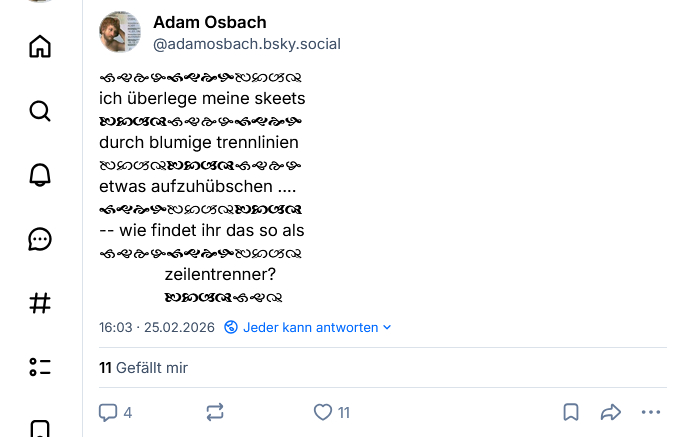Click the post timestamp 16:03 · 25.02.2026
This screenshot has height=437, width=676.
(157, 327)
